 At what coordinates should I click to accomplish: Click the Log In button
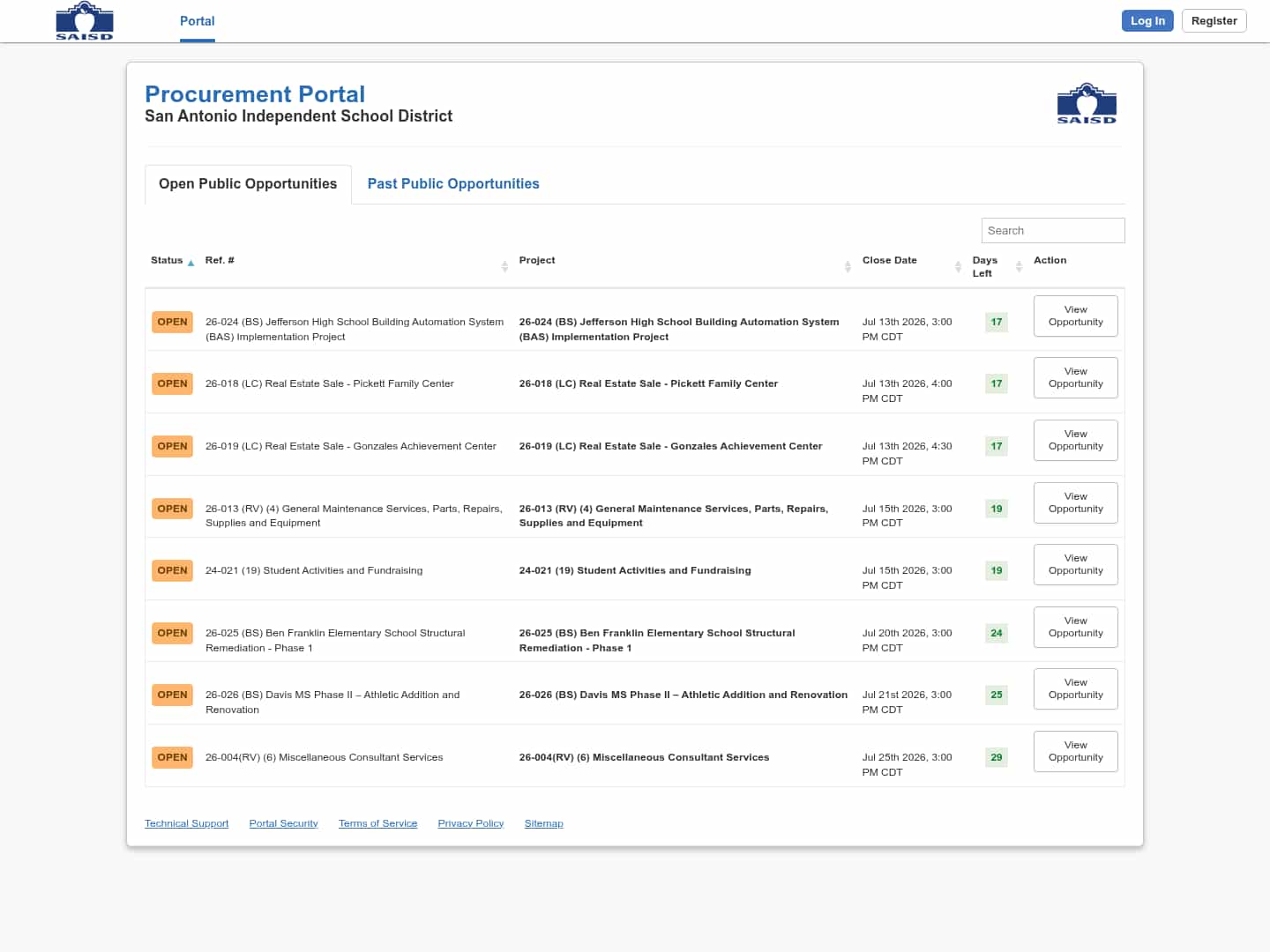(x=1147, y=21)
